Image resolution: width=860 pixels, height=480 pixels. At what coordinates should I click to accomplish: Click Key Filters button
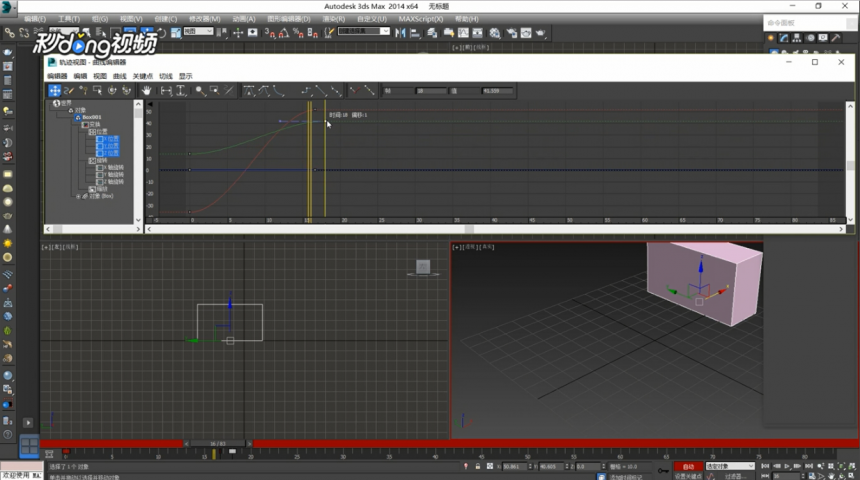(x=733, y=476)
